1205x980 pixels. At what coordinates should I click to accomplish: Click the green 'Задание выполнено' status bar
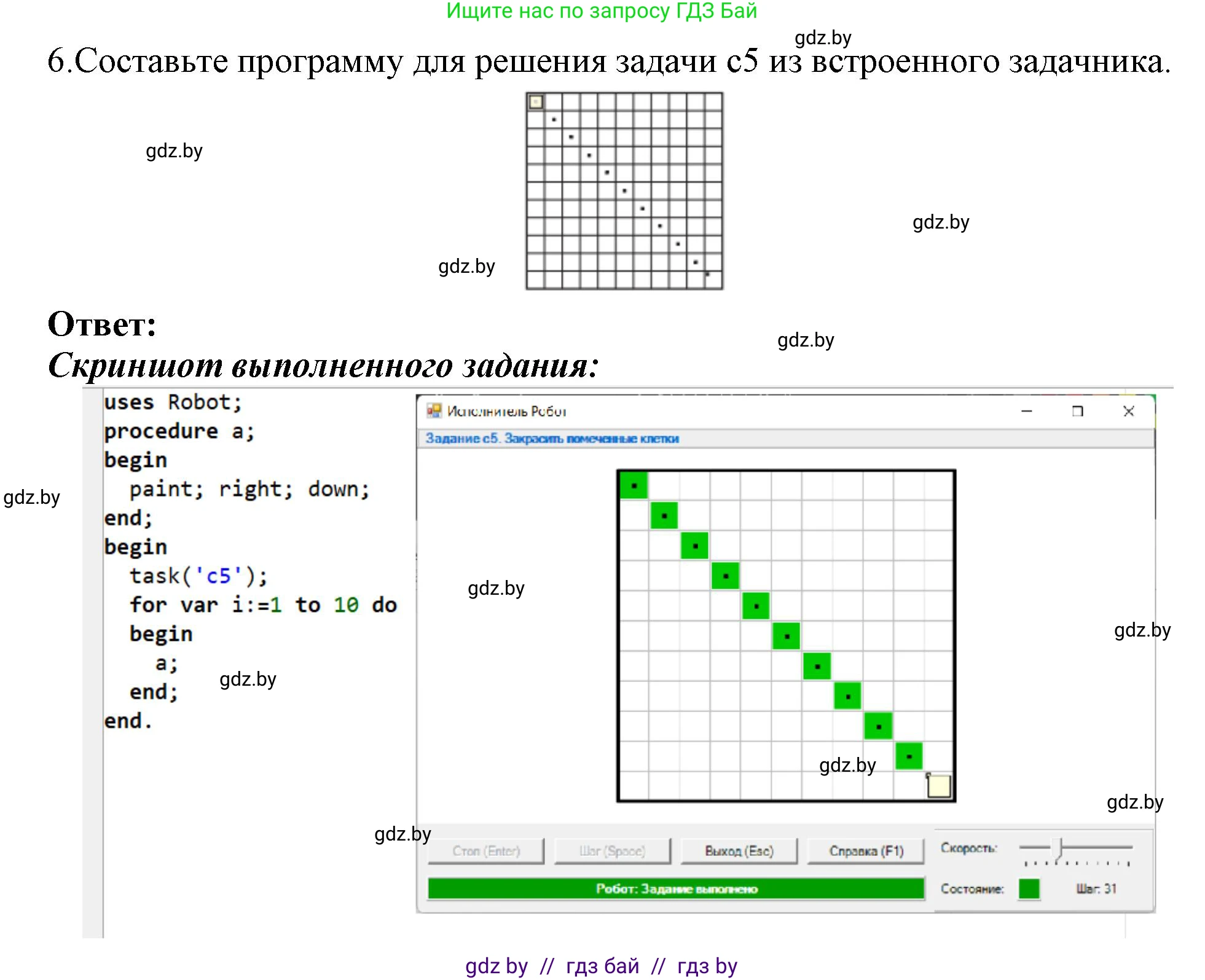[676, 888]
